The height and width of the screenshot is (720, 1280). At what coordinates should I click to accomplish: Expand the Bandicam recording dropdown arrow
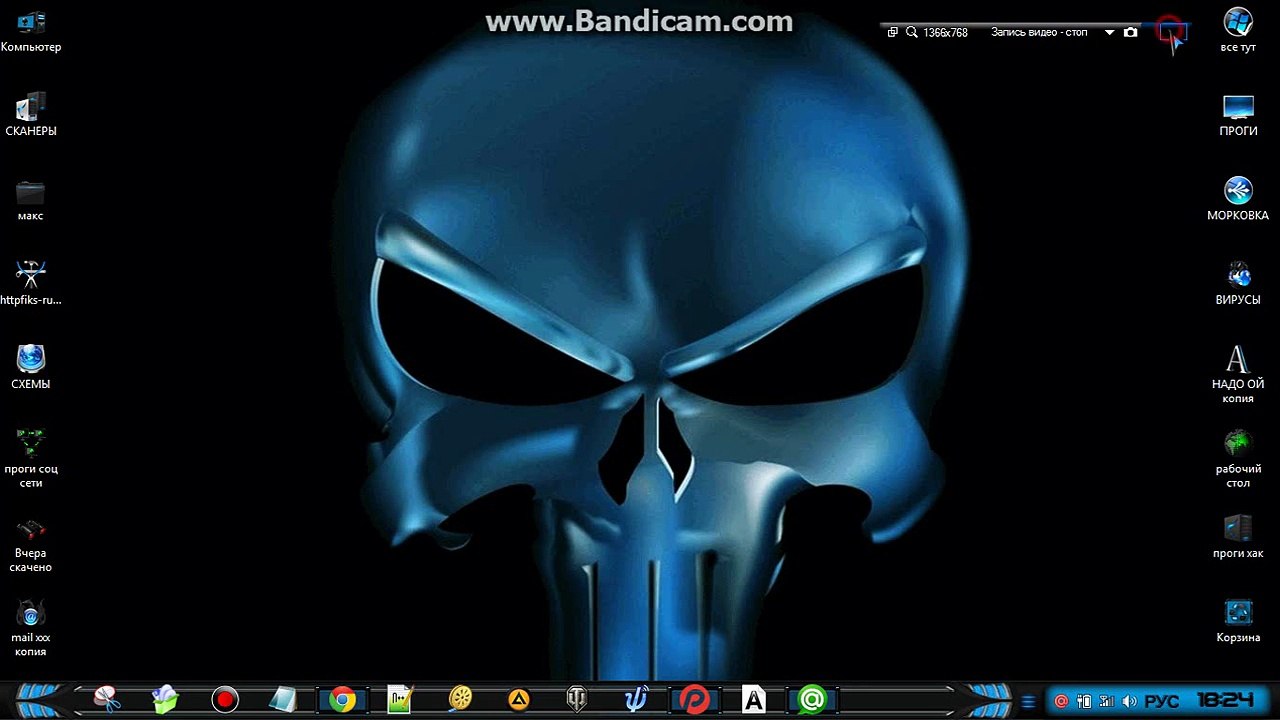[x=1109, y=32]
